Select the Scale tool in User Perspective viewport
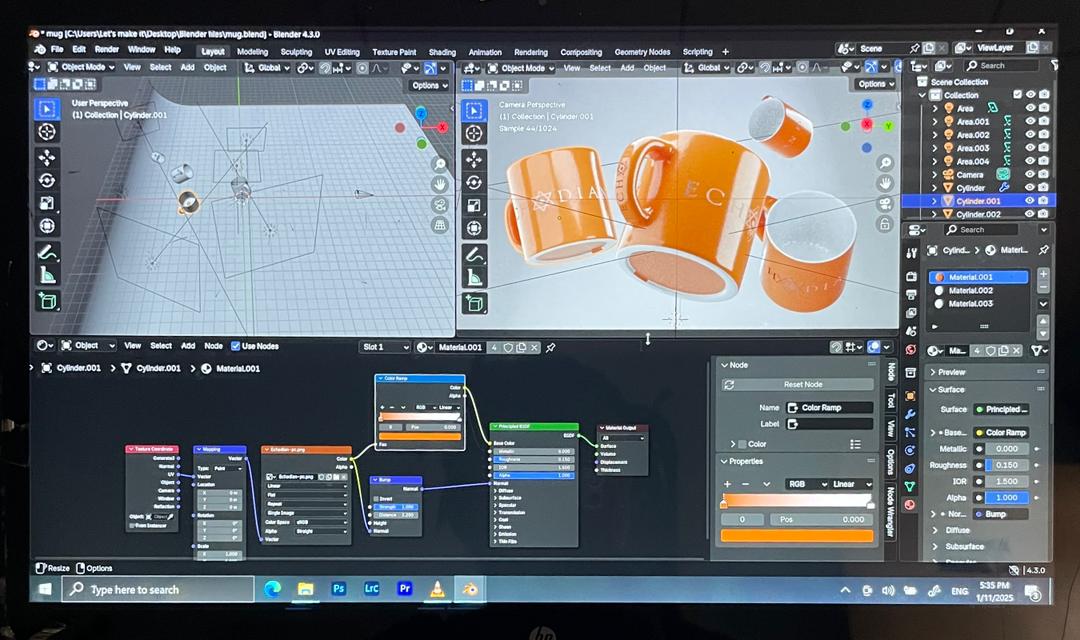The image size is (1080, 640). tap(47, 203)
